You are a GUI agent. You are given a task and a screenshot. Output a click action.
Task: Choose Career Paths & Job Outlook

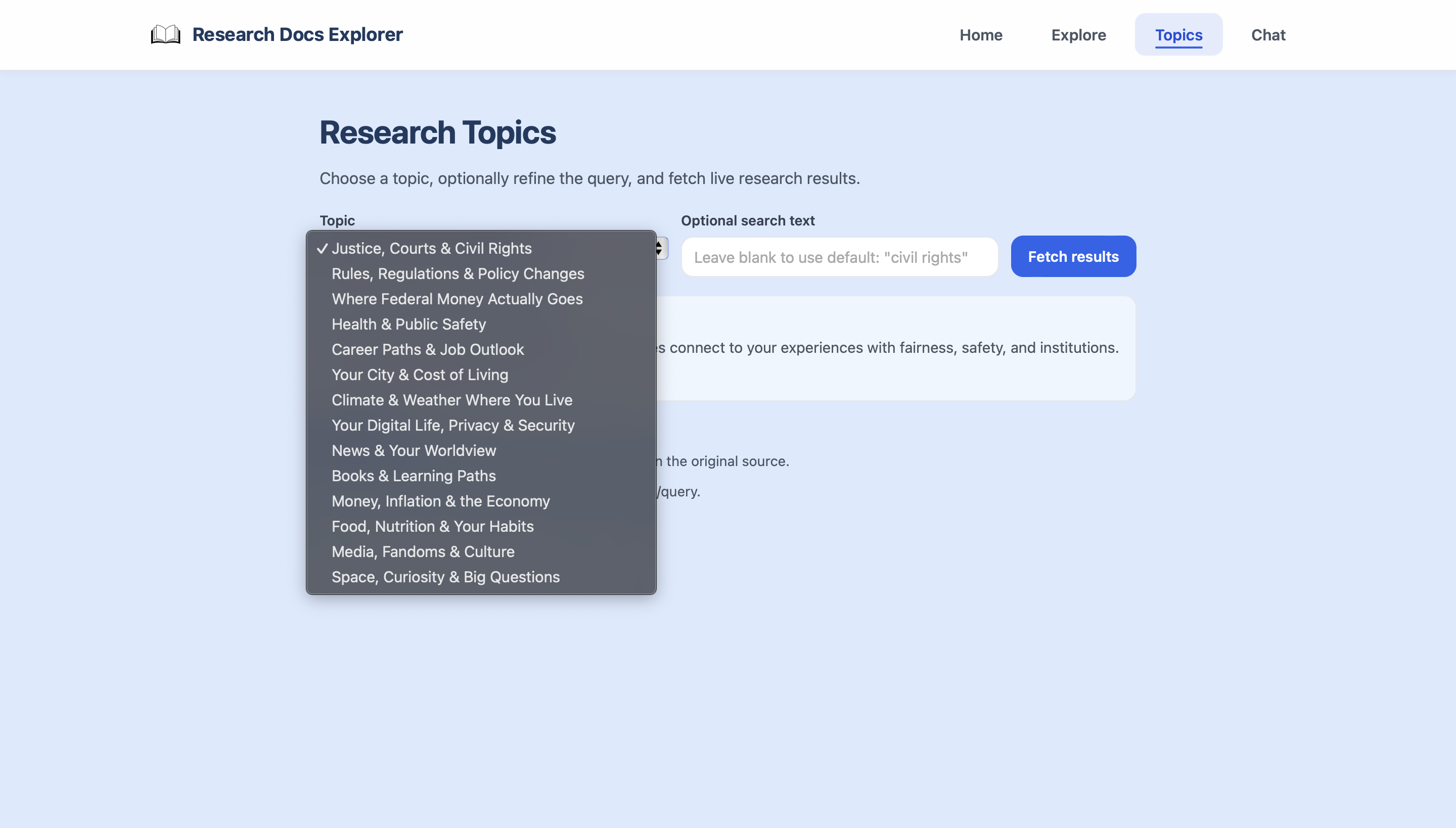(x=427, y=350)
